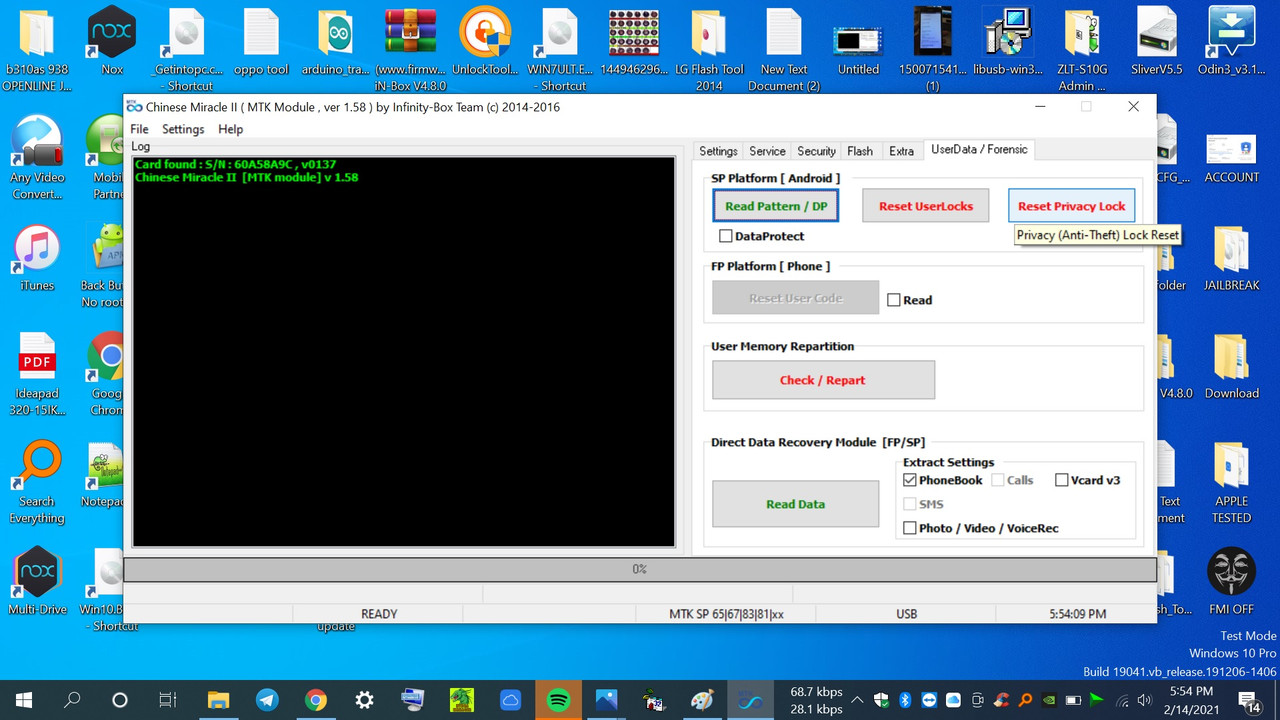Screen dimensions: 1280x720
Task: Open the arduino_tra... desktop icon
Action: [336, 40]
